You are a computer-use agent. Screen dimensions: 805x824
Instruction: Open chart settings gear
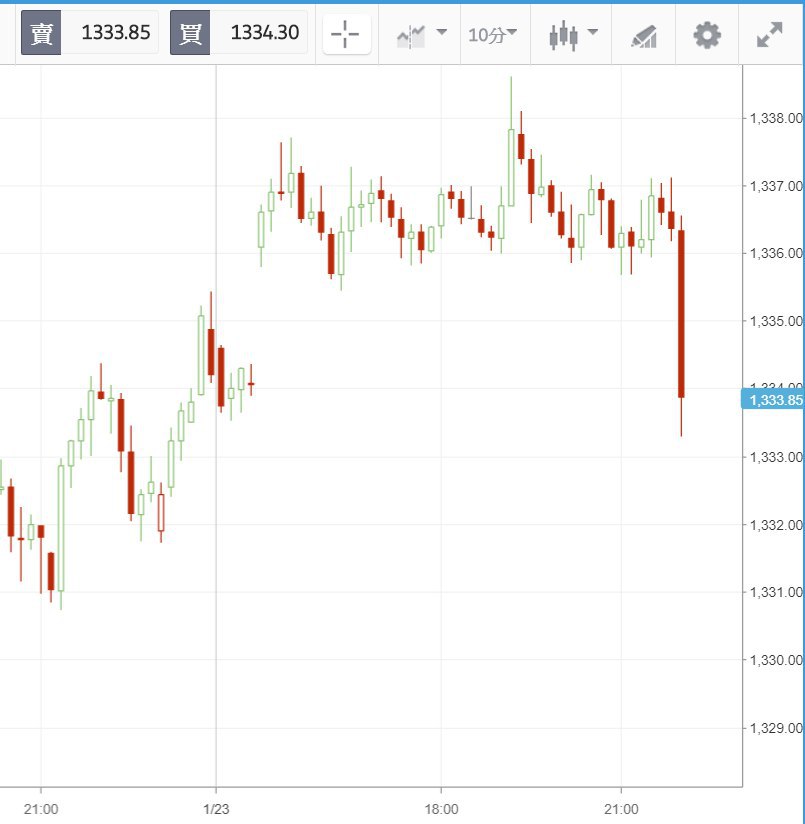point(707,35)
